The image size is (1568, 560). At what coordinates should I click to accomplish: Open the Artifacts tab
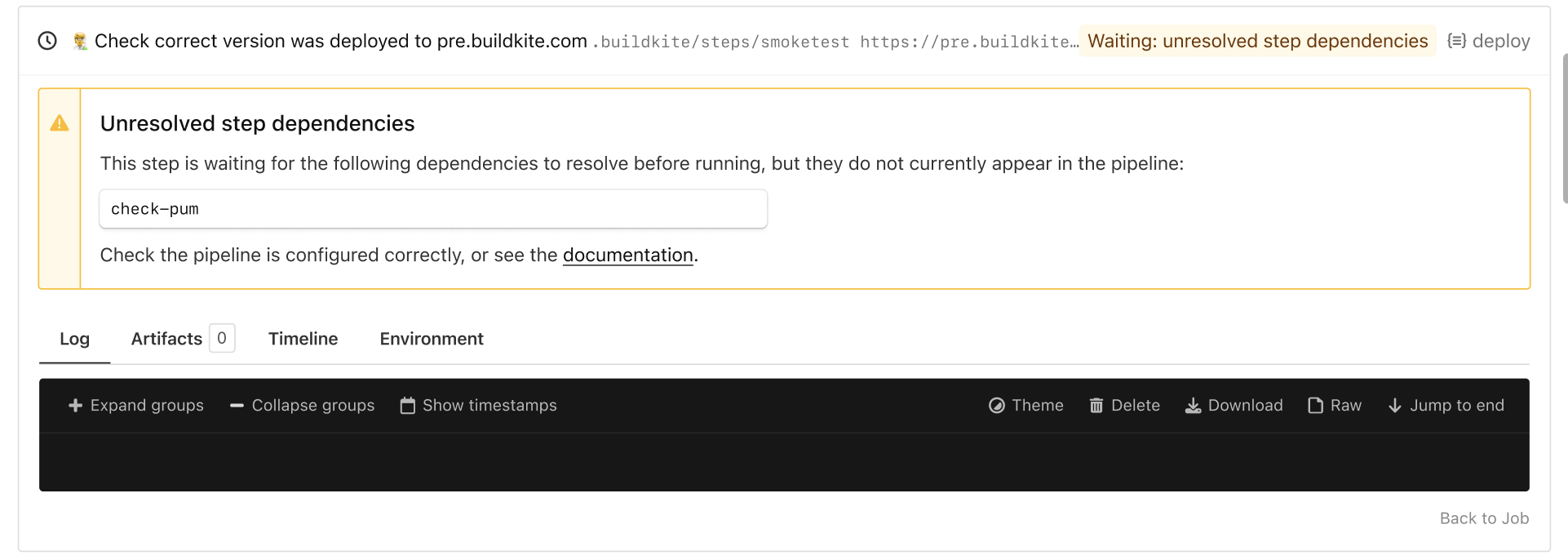coord(167,339)
